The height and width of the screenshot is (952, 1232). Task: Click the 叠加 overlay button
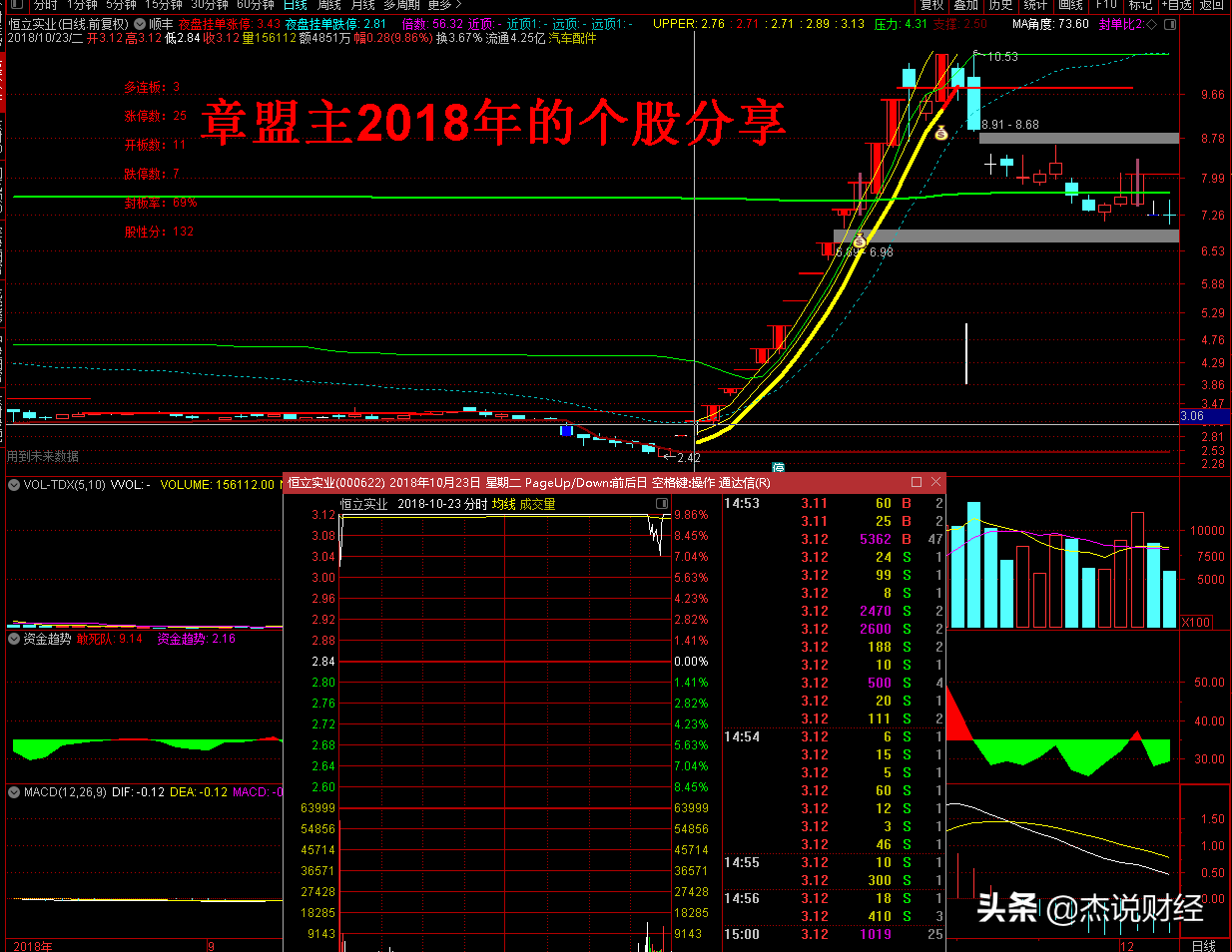click(x=965, y=5)
